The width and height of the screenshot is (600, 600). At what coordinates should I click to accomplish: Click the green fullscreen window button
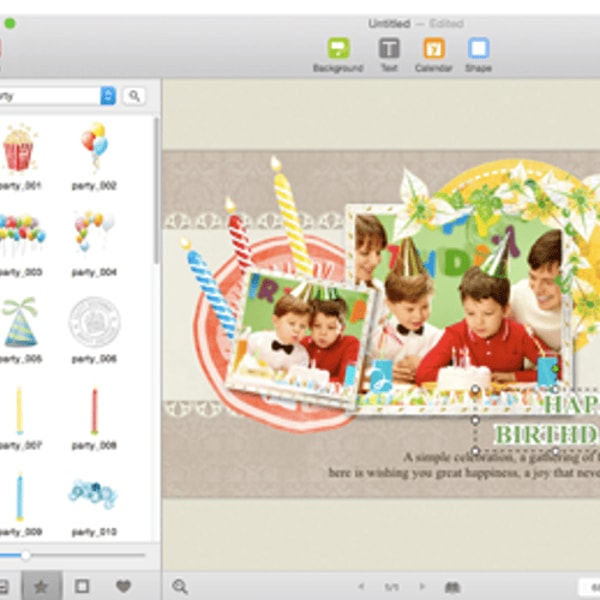tap(10, 24)
